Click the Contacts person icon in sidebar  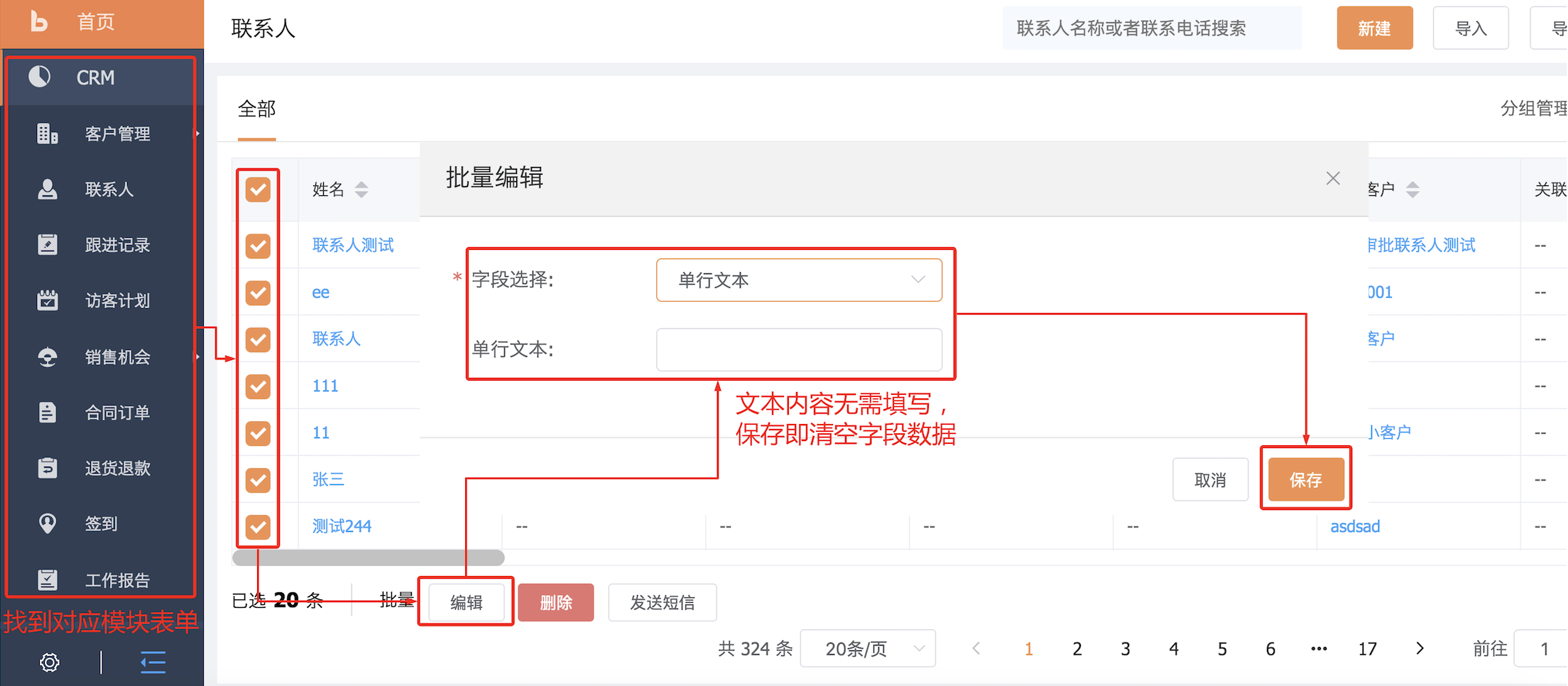pyautogui.click(x=47, y=190)
